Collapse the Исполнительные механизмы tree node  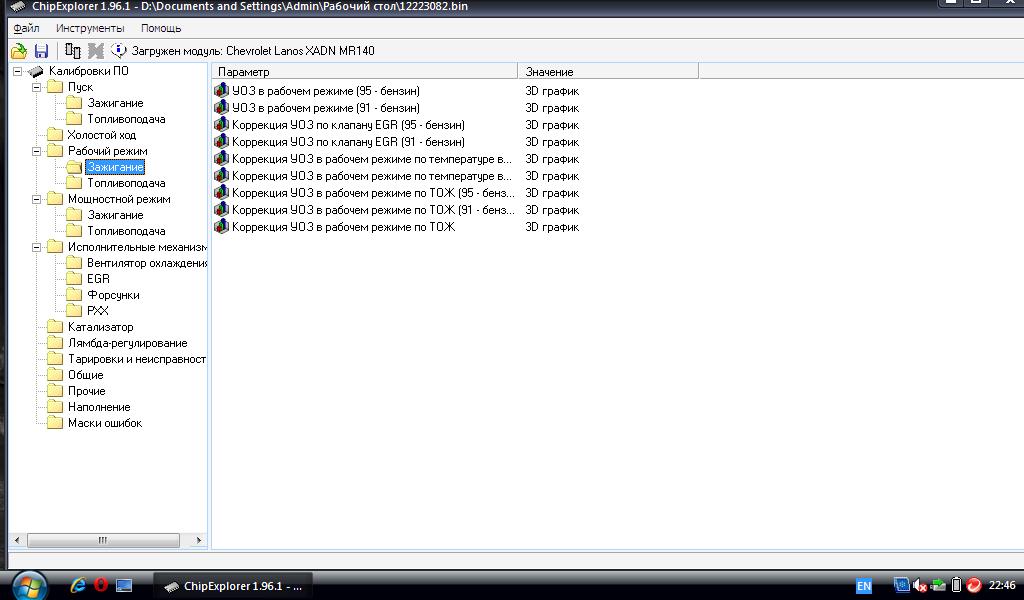37,247
